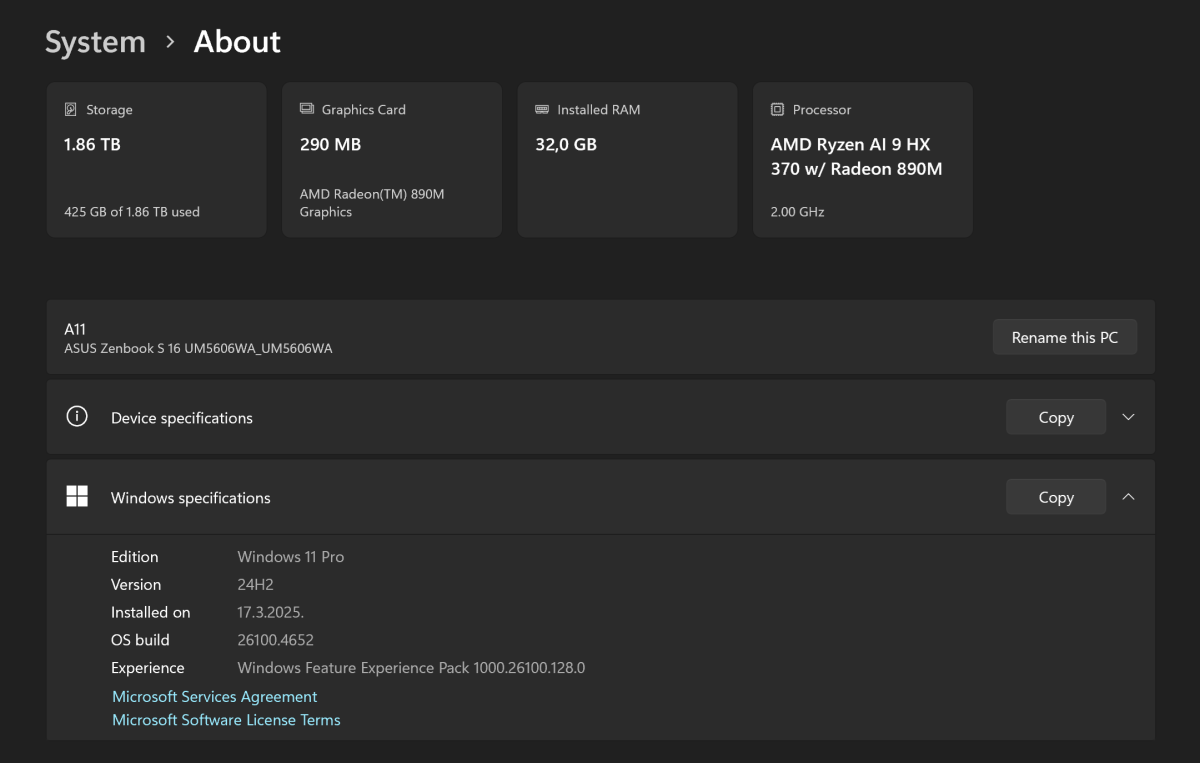Click the Storage drive icon

(x=71, y=109)
